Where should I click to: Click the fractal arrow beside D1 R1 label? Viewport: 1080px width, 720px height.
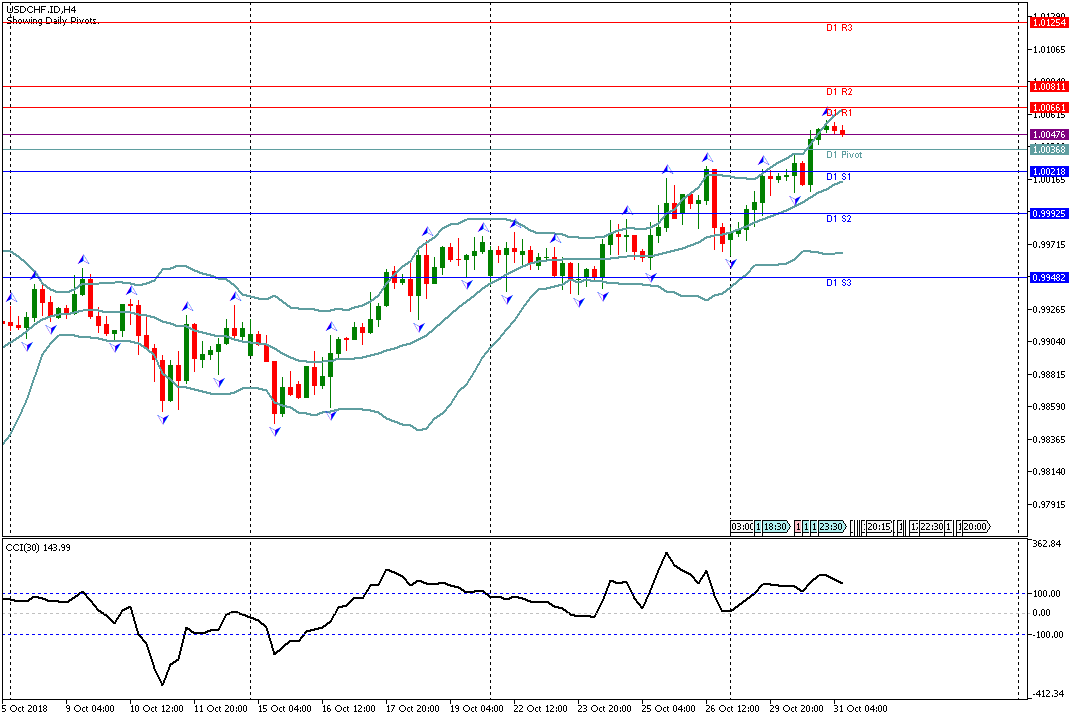(827, 111)
